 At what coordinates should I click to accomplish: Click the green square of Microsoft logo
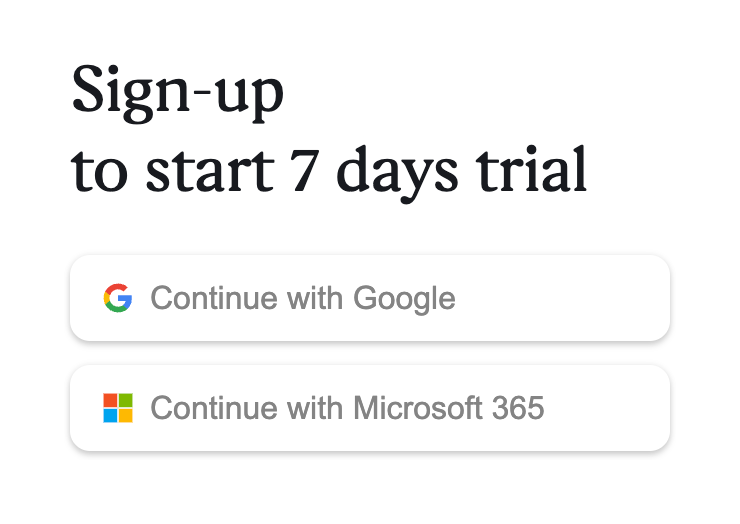point(126,400)
